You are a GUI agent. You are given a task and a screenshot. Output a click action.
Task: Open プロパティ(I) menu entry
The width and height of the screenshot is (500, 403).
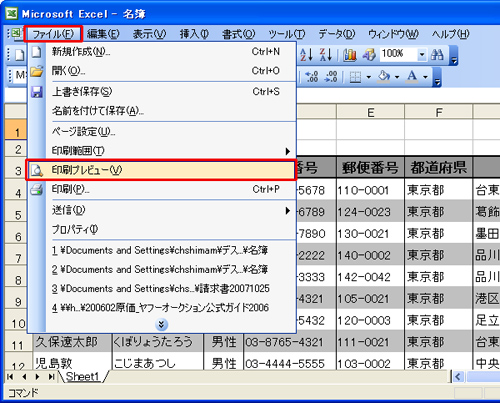tap(162, 230)
